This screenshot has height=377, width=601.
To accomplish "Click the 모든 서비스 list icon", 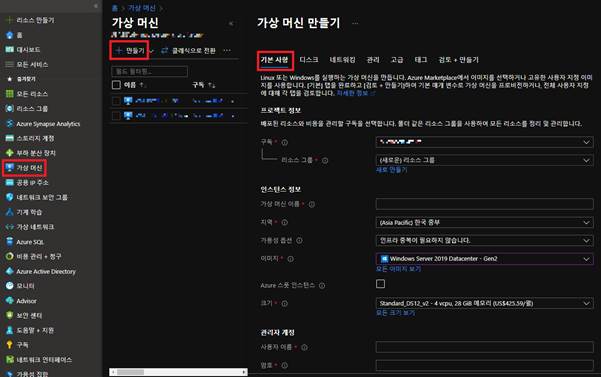I will click(x=10, y=64).
